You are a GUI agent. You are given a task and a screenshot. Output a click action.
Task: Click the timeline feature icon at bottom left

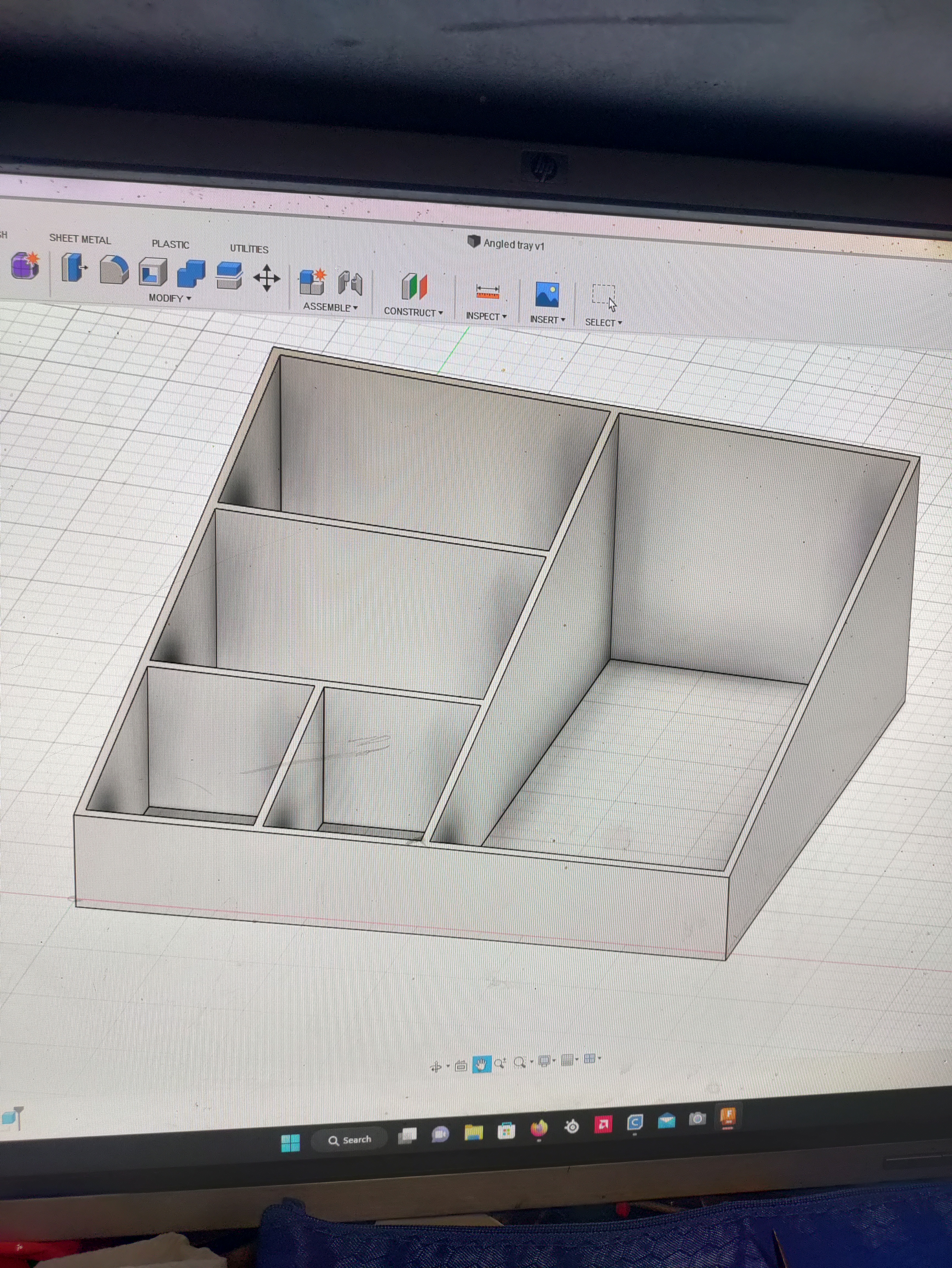(x=13, y=1118)
